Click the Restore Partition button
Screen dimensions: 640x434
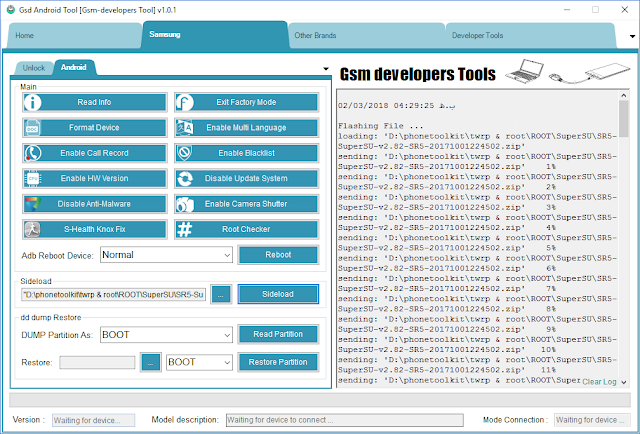[278, 362]
